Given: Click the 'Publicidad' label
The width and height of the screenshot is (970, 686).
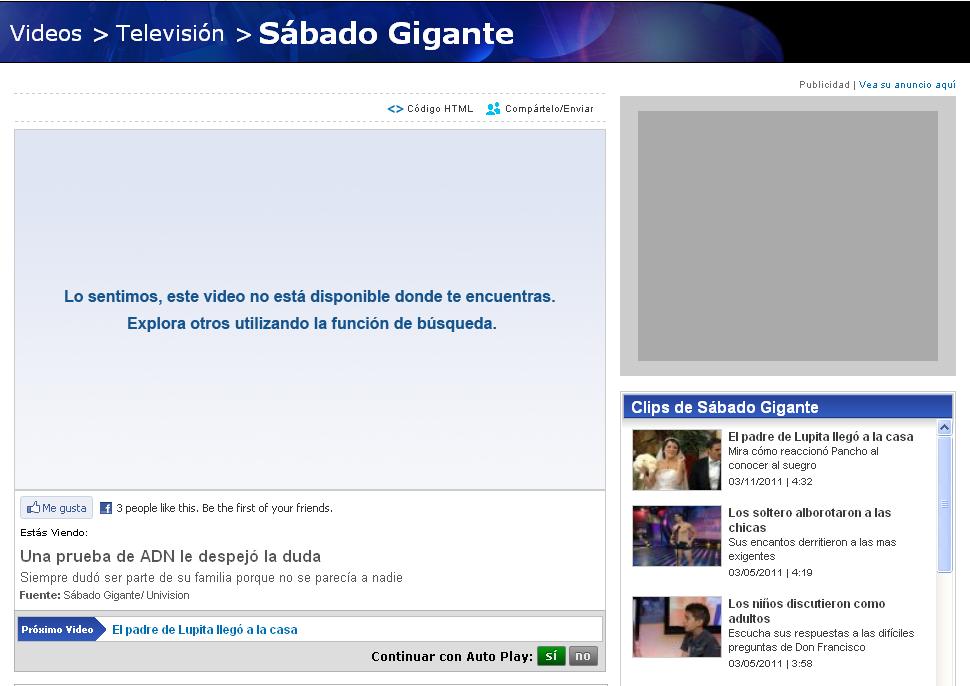Looking at the screenshot, I should 824,85.
